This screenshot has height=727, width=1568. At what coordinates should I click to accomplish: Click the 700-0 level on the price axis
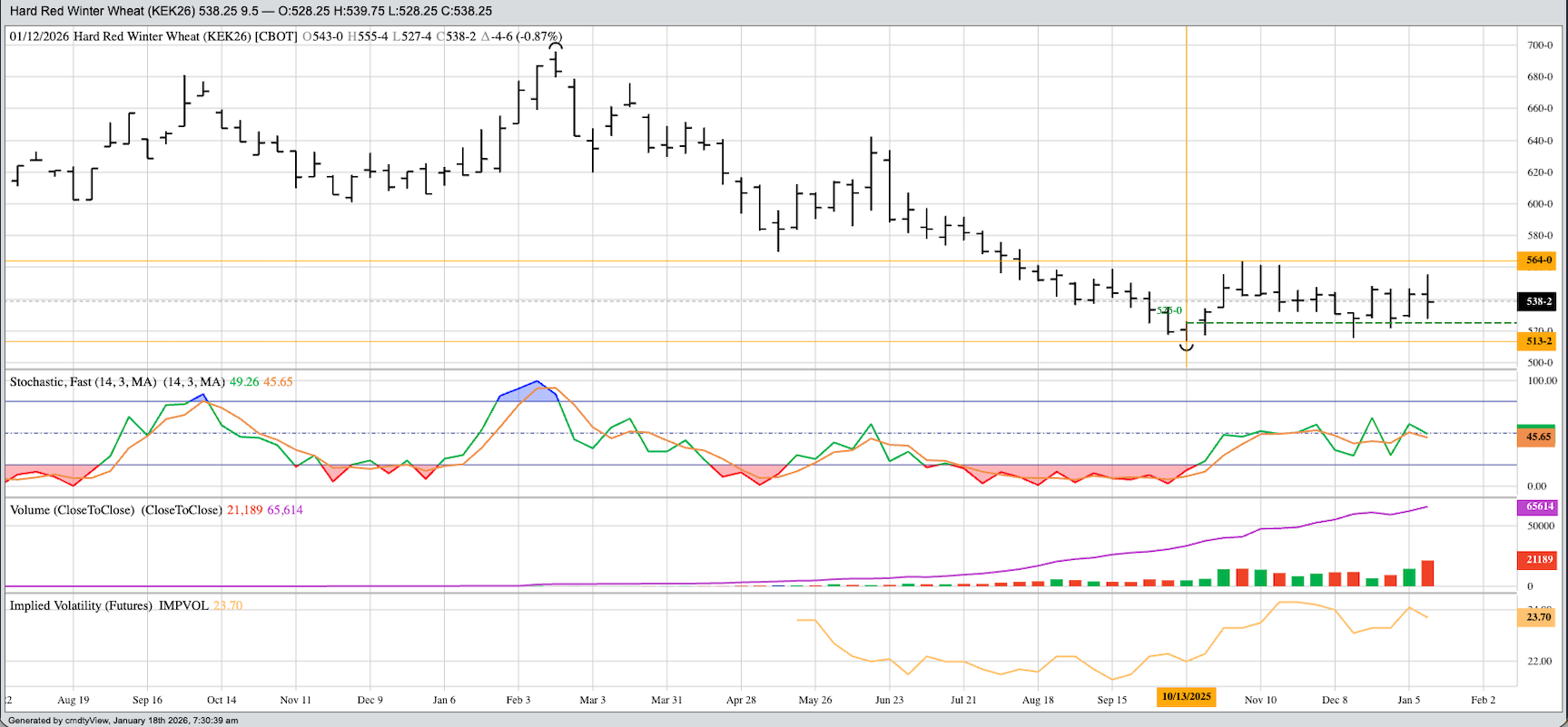tap(1540, 44)
